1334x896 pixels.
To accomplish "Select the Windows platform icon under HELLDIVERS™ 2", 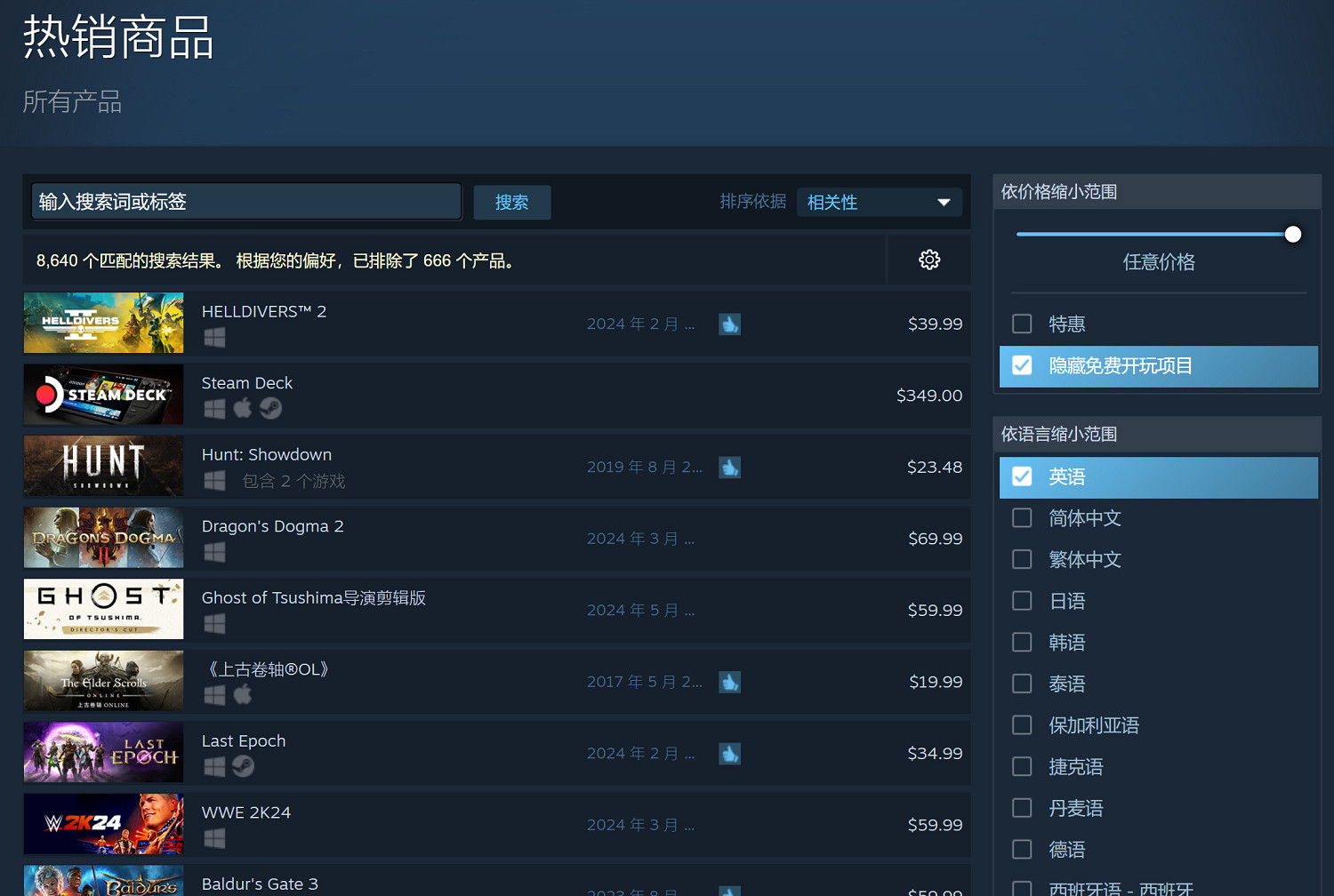I will coord(213,338).
